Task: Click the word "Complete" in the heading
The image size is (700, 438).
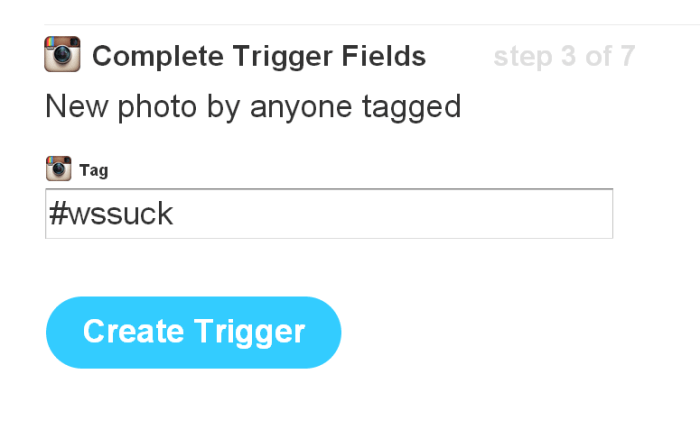Action: pos(153,56)
